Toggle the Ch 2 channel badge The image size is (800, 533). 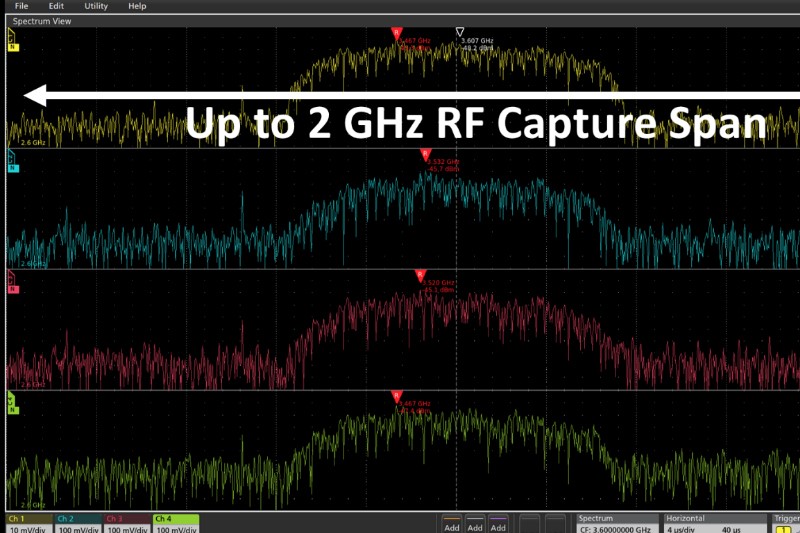tap(76, 523)
